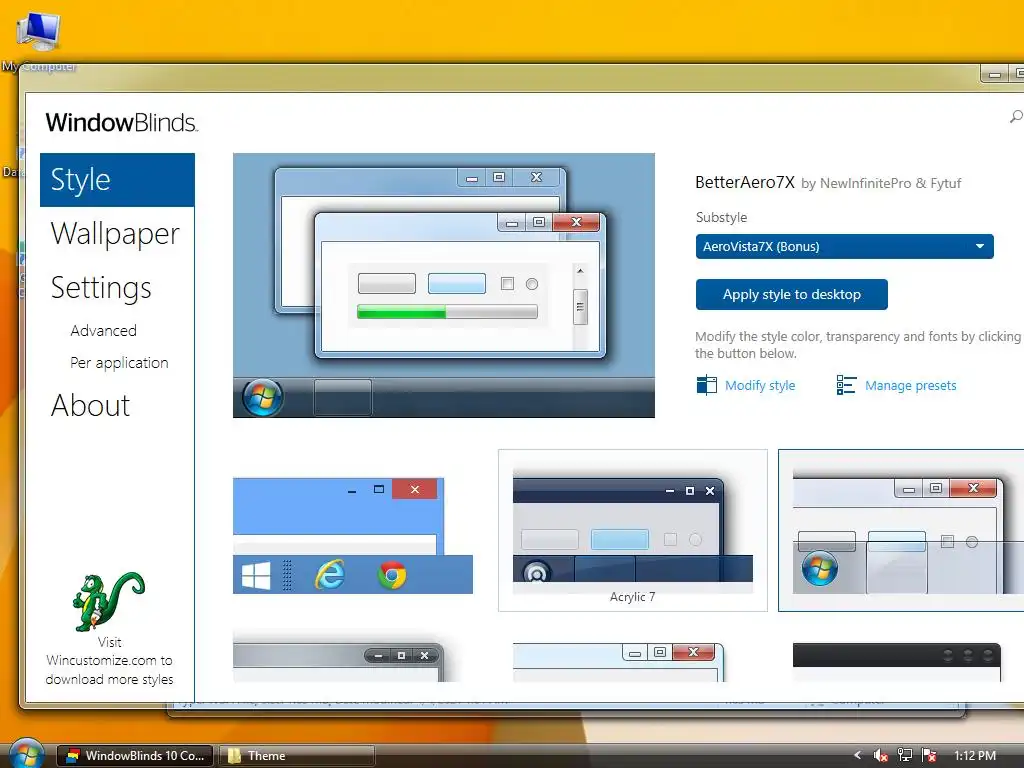Open Per application settings
Image resolution: width=1024 pixels, height=768 pixels.
tap(119, 362)
